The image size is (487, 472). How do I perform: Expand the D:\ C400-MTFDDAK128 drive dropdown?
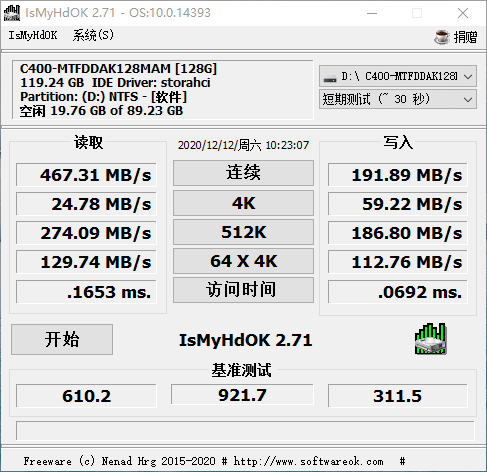click(398, 76)
